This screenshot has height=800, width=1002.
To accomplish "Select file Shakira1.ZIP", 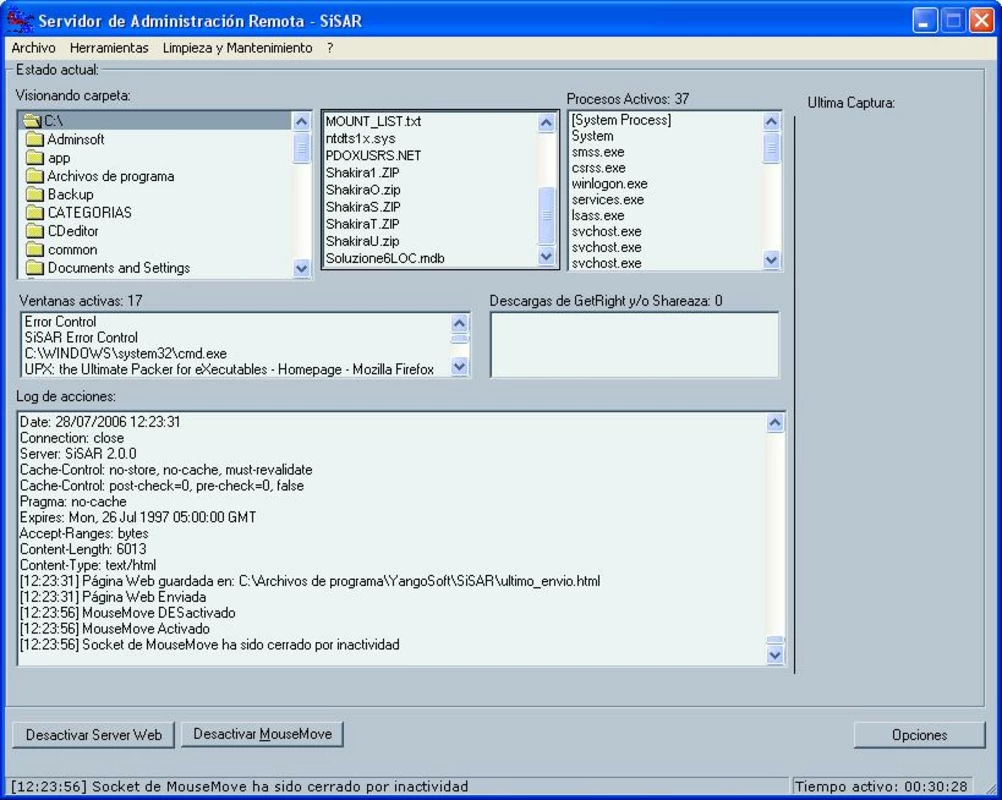I will (362, 173).
